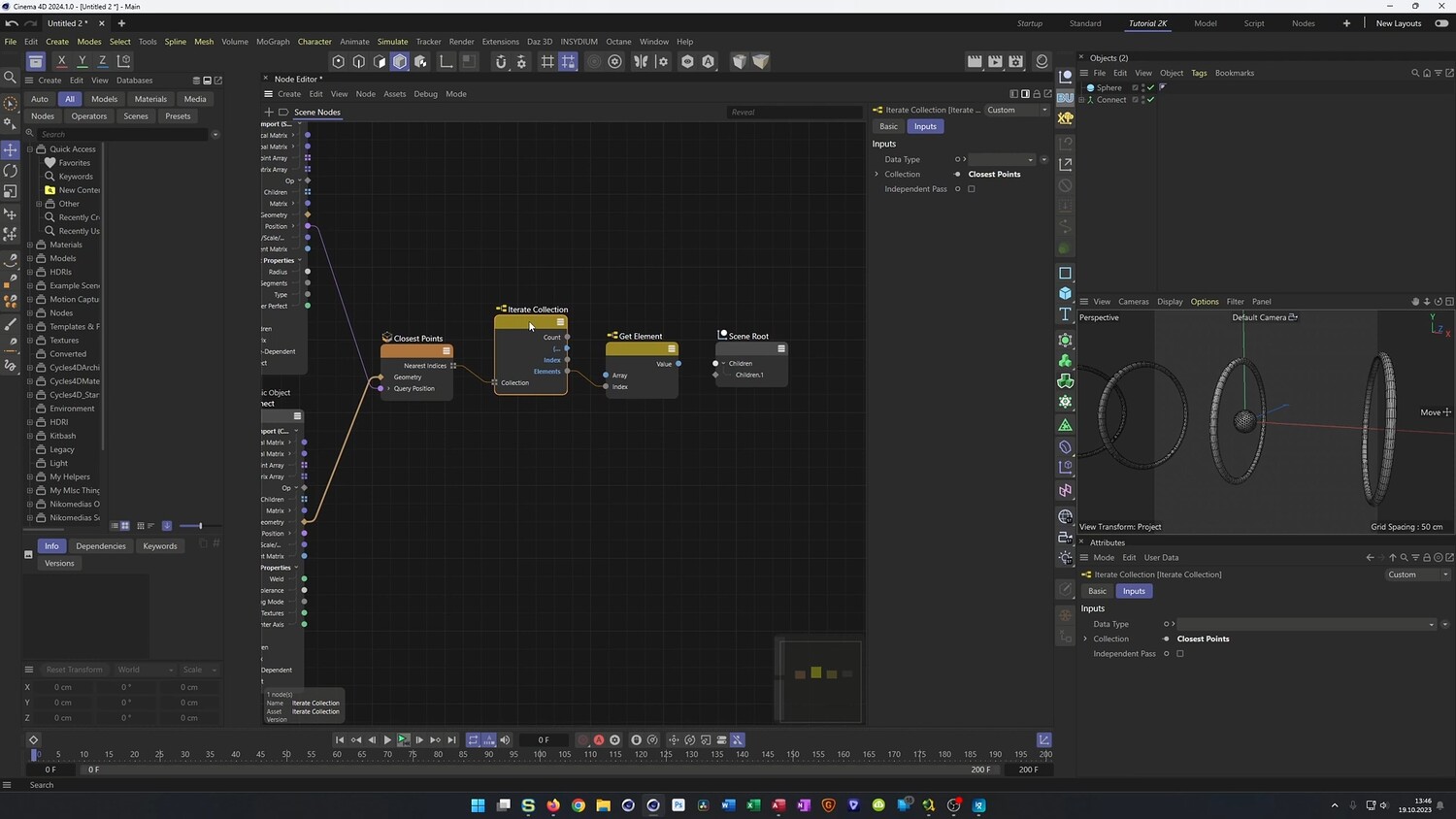Open the Photoshop icon in Windows taskbar

point(678,804)
